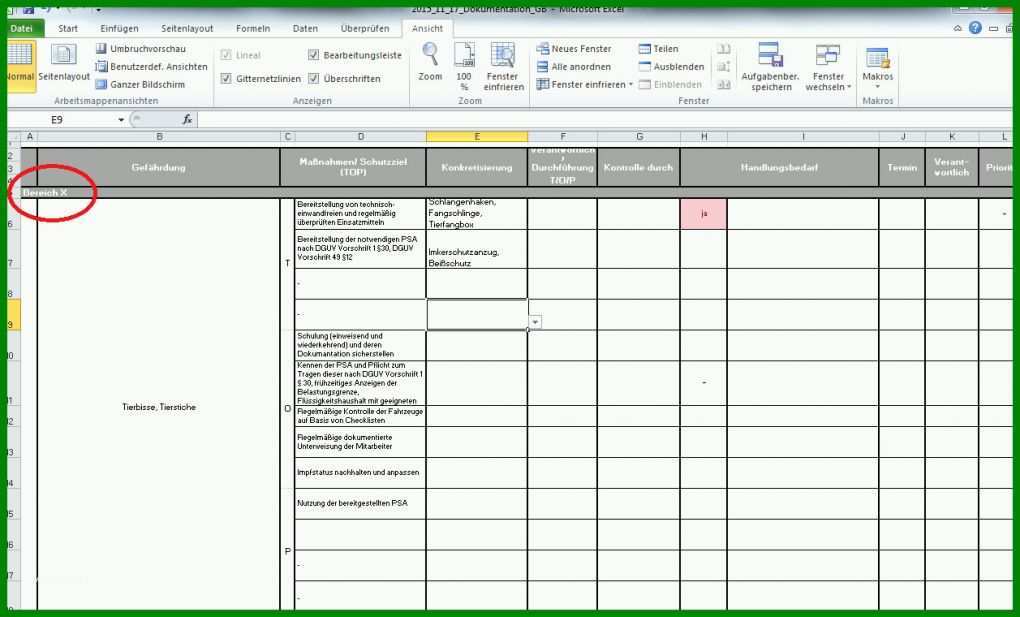This screenshot has height=617, width=1020.
Task: Open Excel help question mark icon
Action: (x=974, y=28)
